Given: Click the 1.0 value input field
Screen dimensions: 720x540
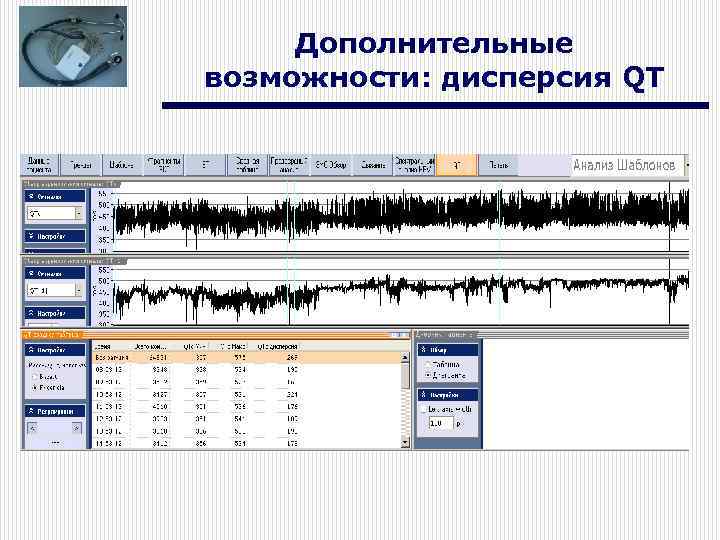Looking at the screenshot, I should [441, 423].
